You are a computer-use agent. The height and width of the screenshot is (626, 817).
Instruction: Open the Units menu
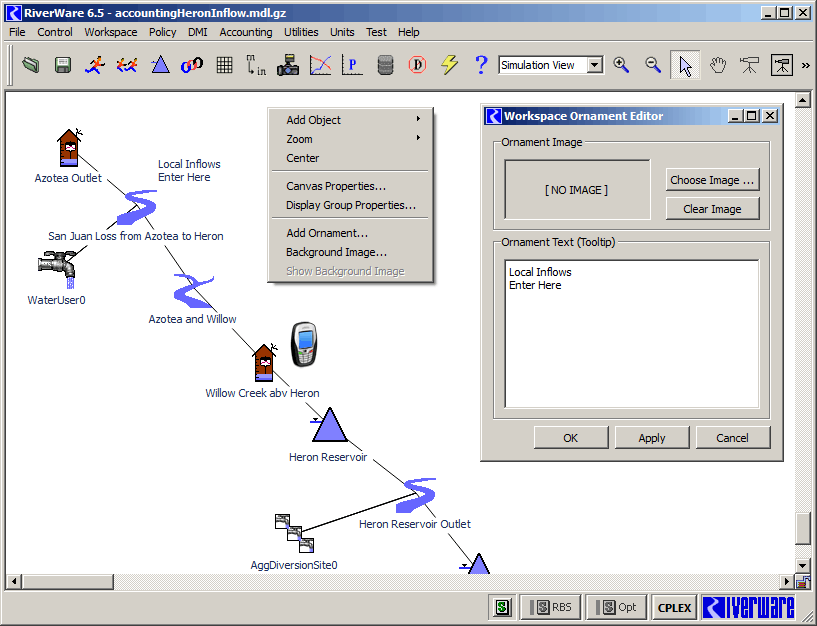coord(342,32)
